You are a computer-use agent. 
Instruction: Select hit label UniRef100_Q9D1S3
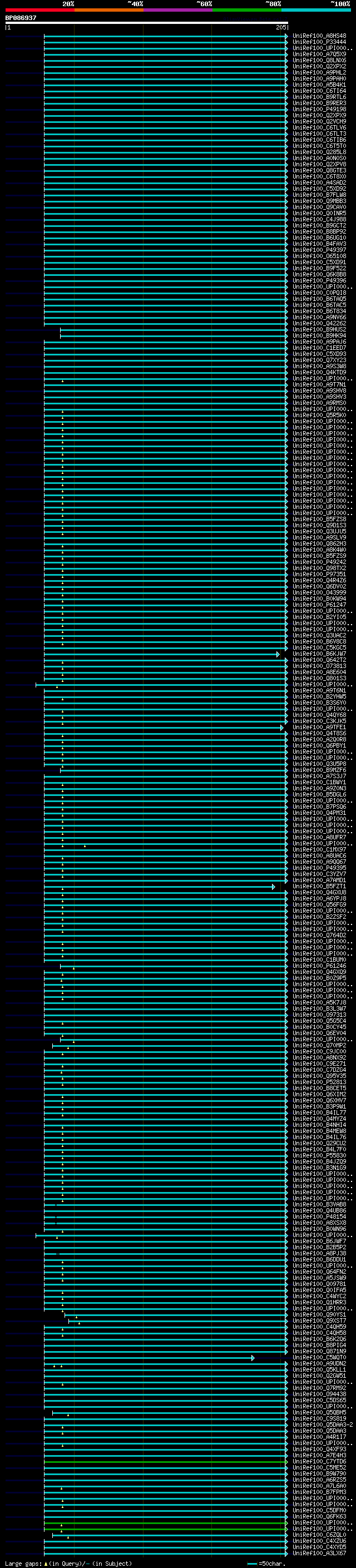coord(319,525)
